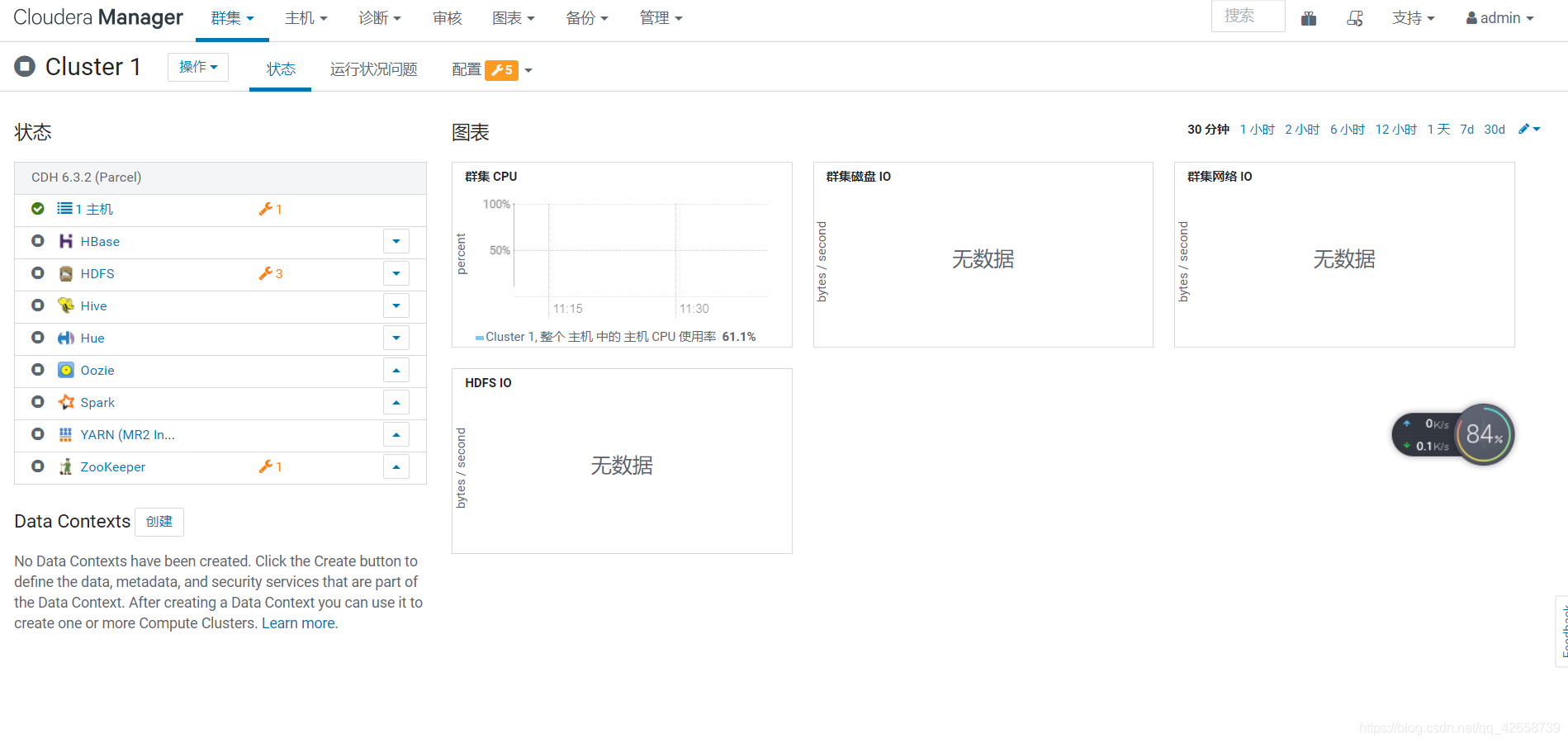The height and width of the screenshot is (743, 1568).
Task: Select the 1 小时 time range
Action: (1257, 130)
